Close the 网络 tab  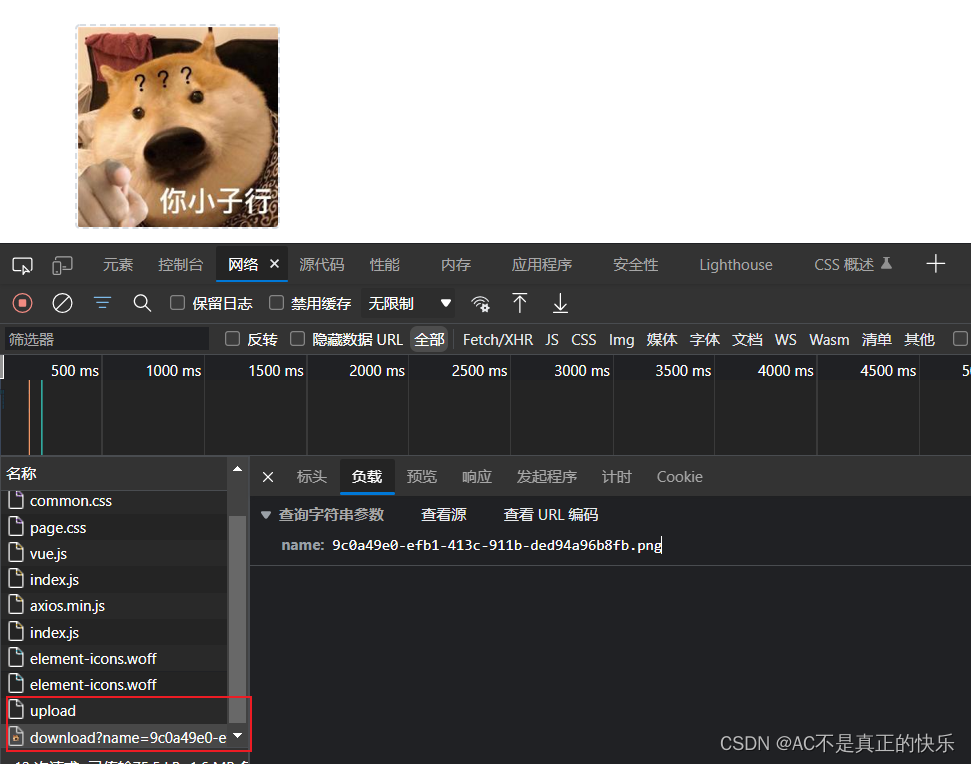click(274, 264)
